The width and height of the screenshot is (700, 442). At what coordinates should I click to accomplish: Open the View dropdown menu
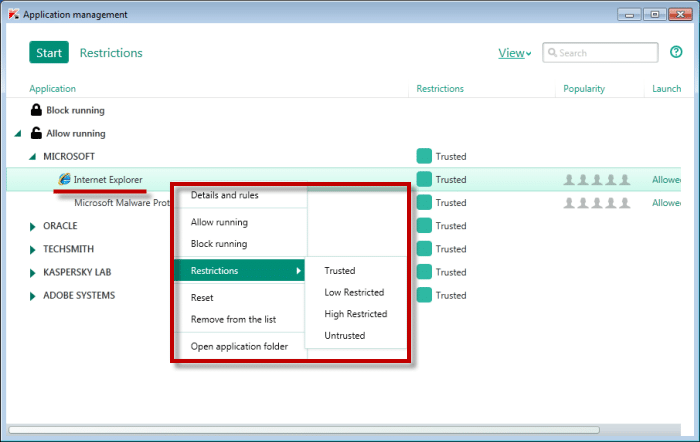[514, 53]
